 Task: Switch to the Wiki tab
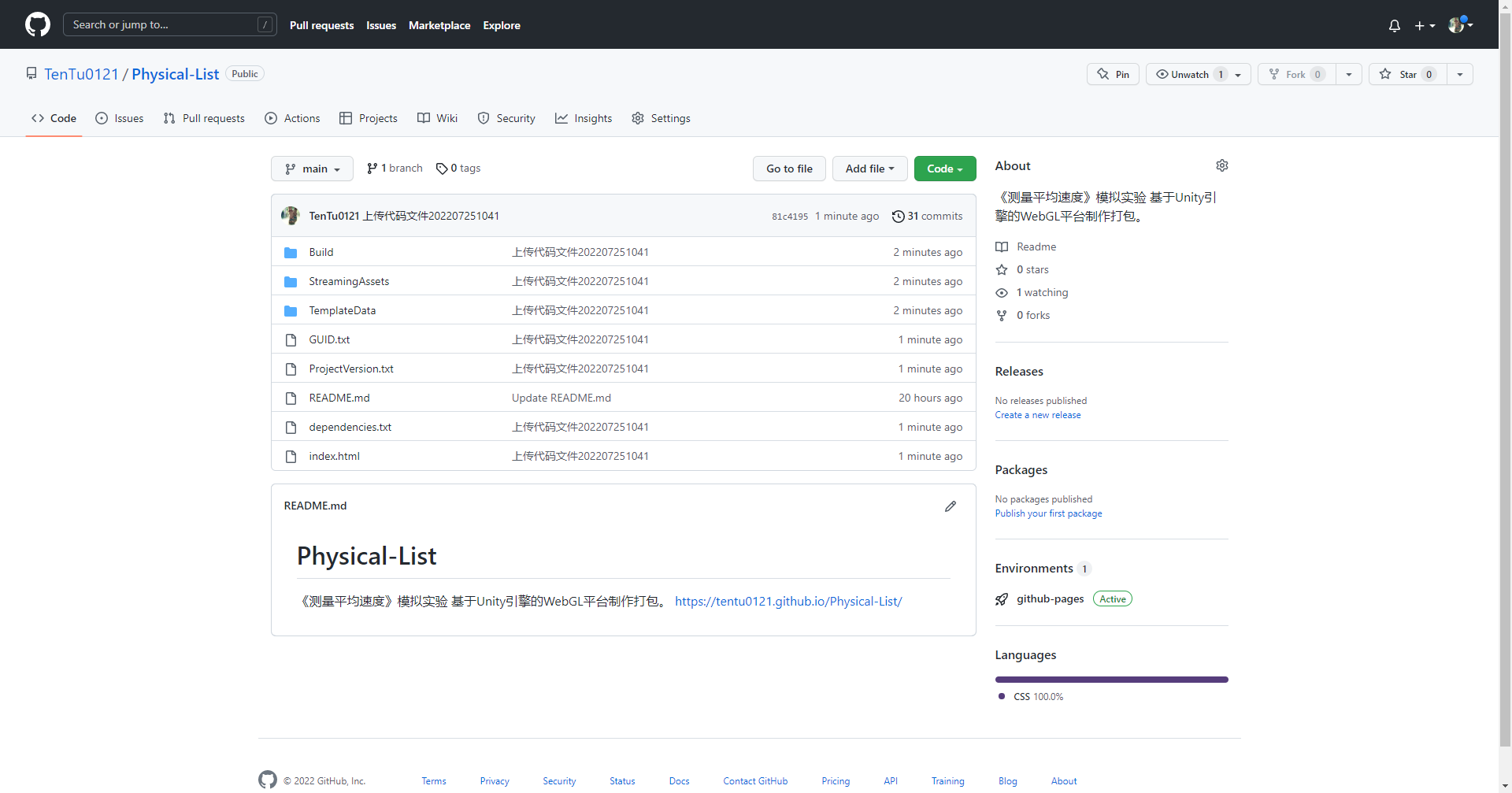(x=437, y=118)
